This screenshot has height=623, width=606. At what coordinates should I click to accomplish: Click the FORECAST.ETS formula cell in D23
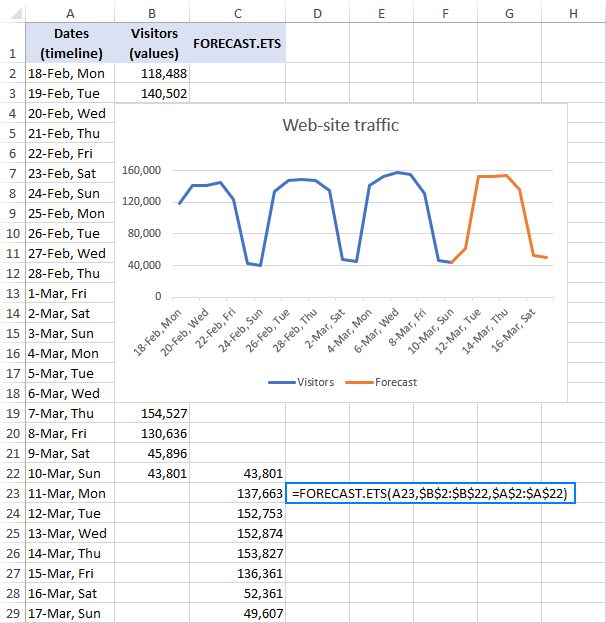coord(430,493)
